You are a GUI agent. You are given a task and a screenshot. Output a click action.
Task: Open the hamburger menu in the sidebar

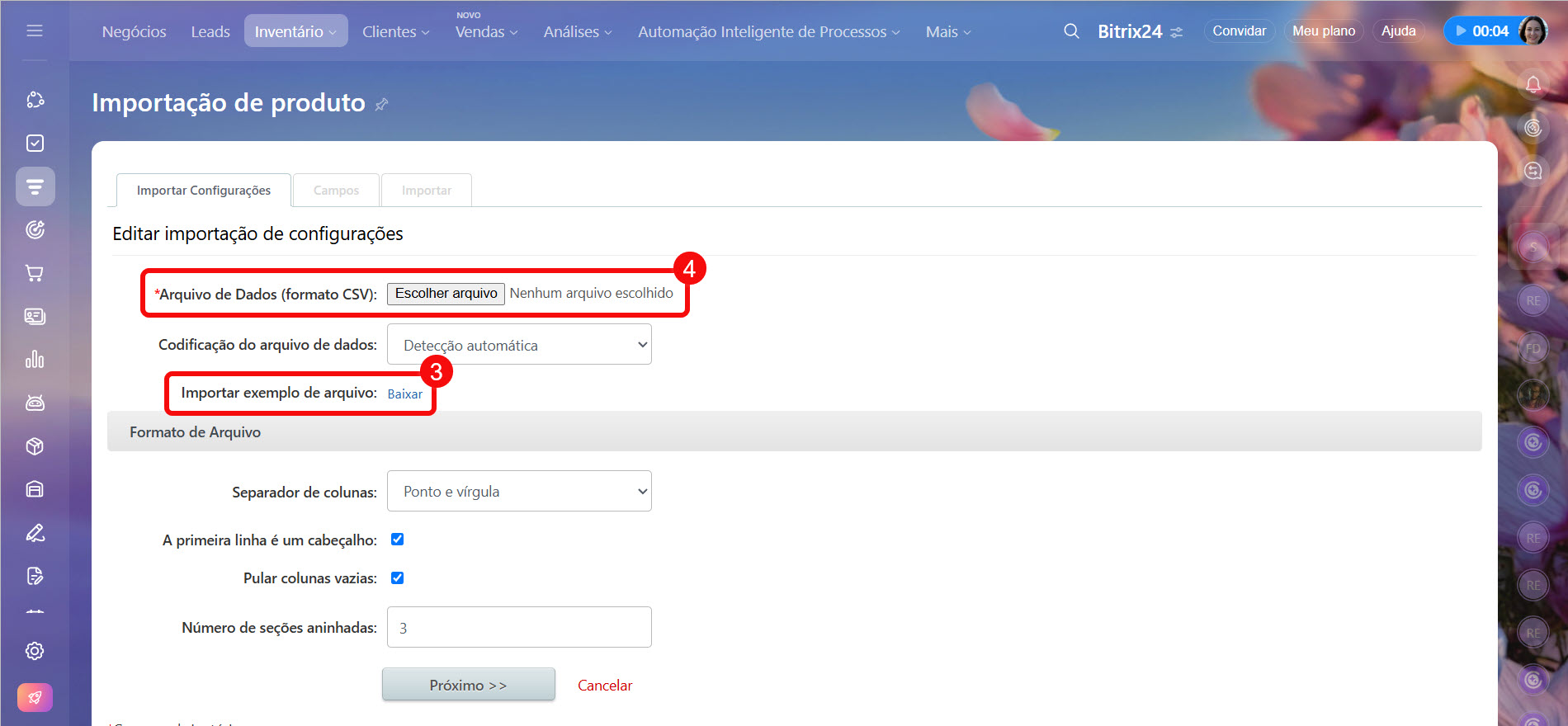click(35, 31)
